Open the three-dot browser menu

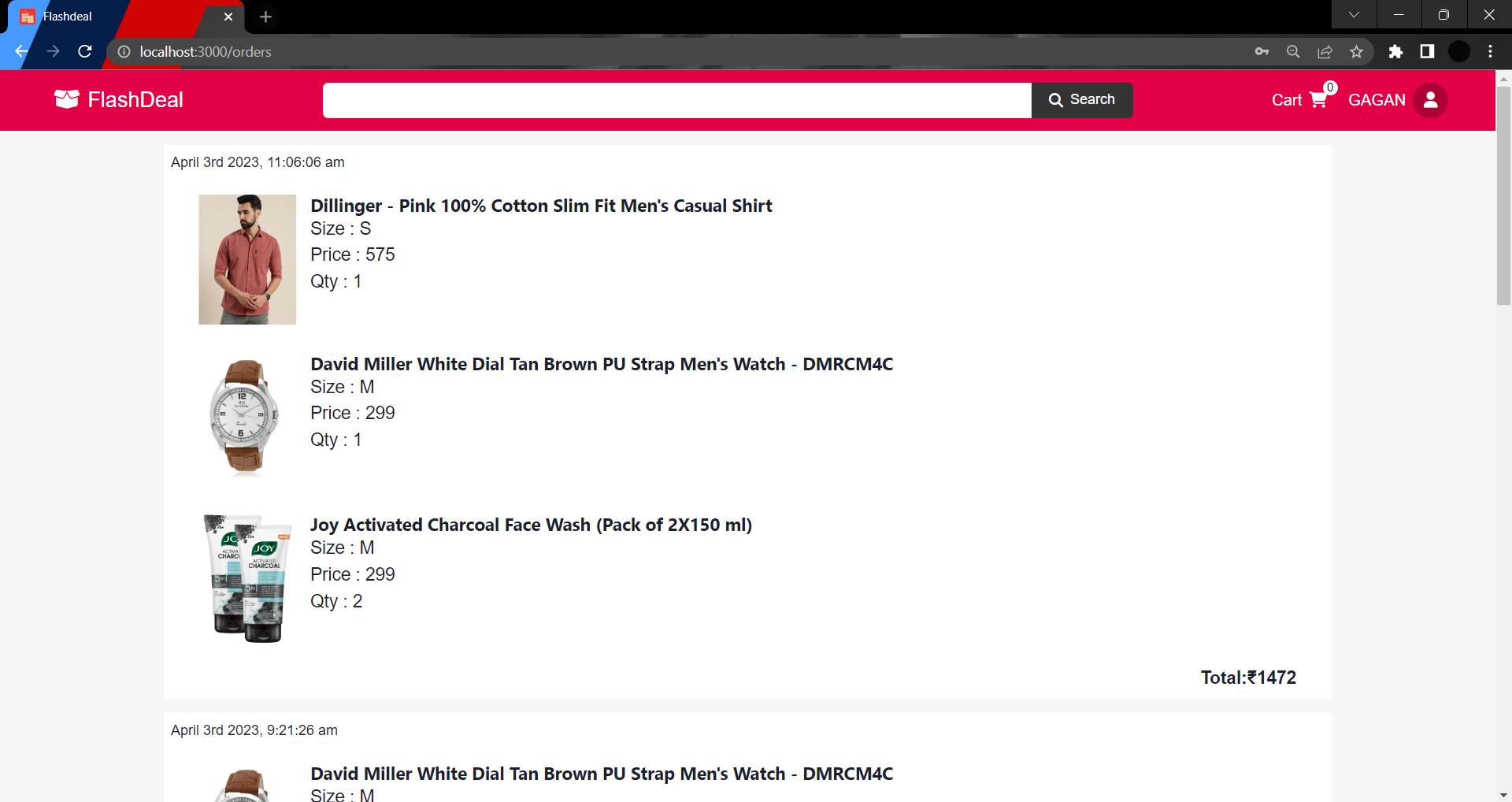coord(1490,51)
